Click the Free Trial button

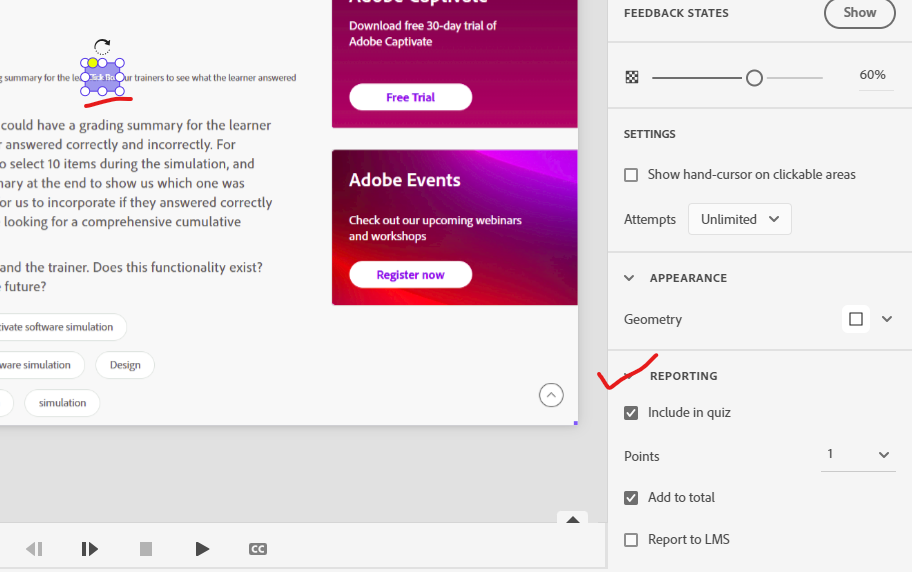pyautogui.click(x=411, y=97)
